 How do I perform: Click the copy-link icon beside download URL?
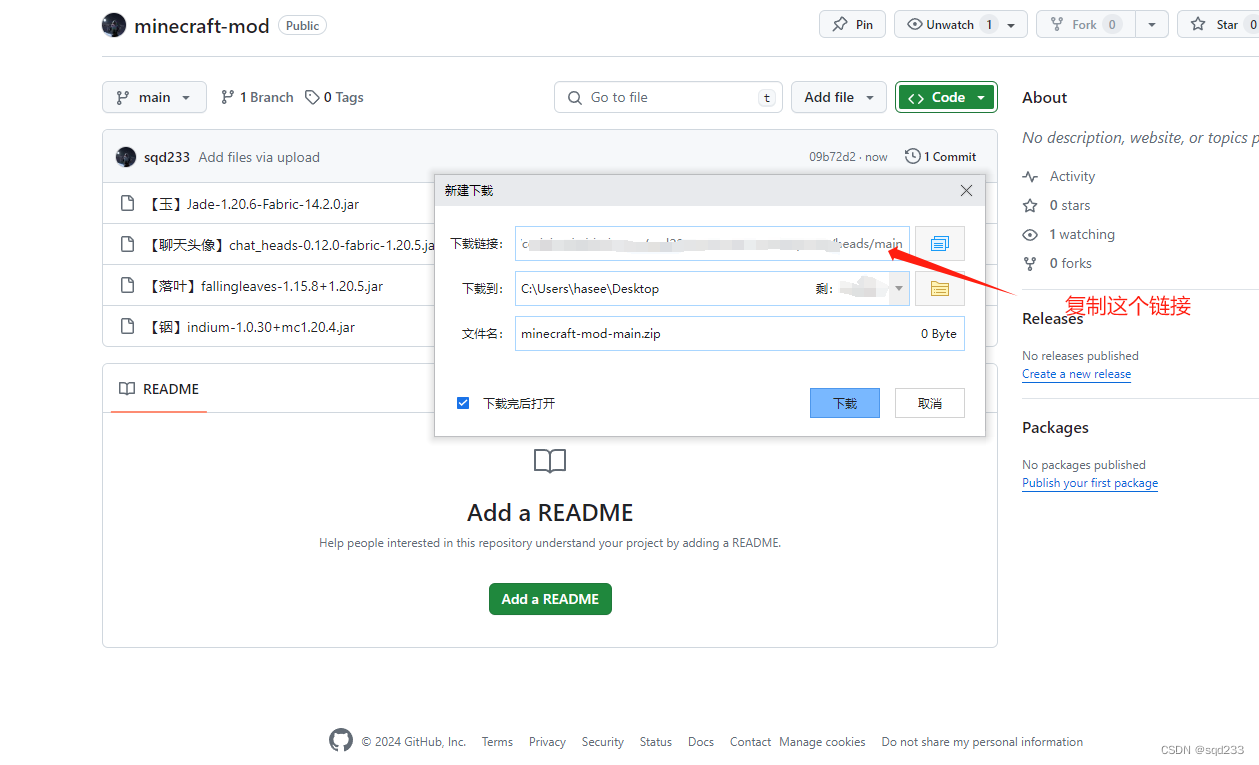(x=940, y=244)
